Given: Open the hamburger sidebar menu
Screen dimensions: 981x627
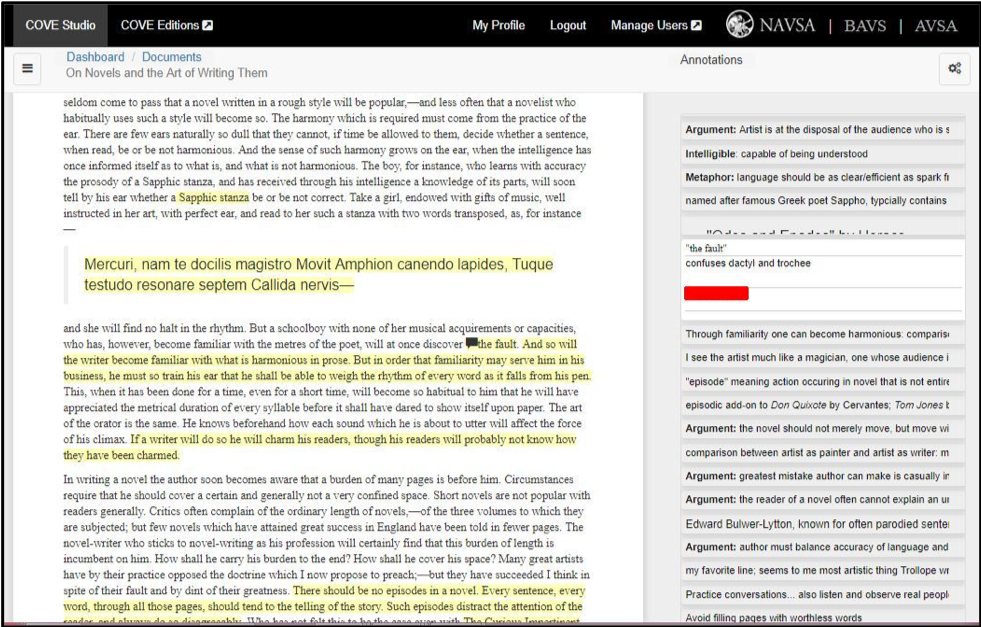Looking at the screenshot, I should (28, 68).
